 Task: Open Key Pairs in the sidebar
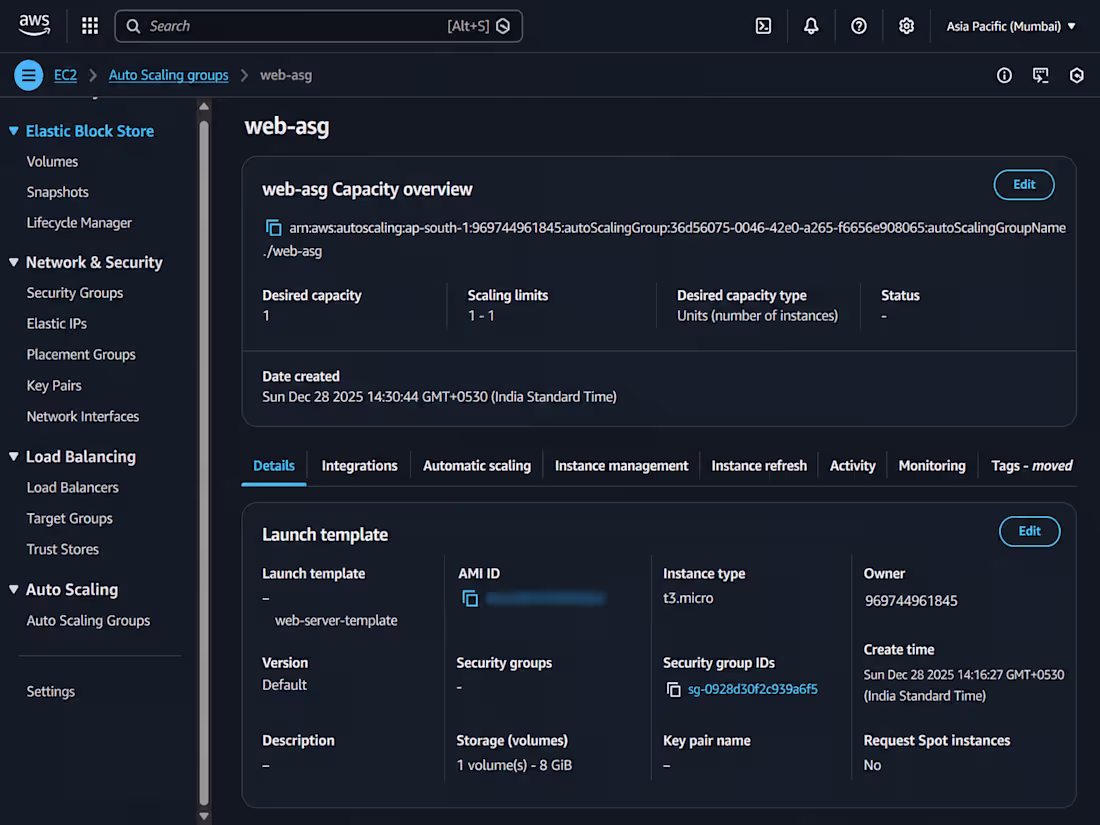tap(54, 386)
